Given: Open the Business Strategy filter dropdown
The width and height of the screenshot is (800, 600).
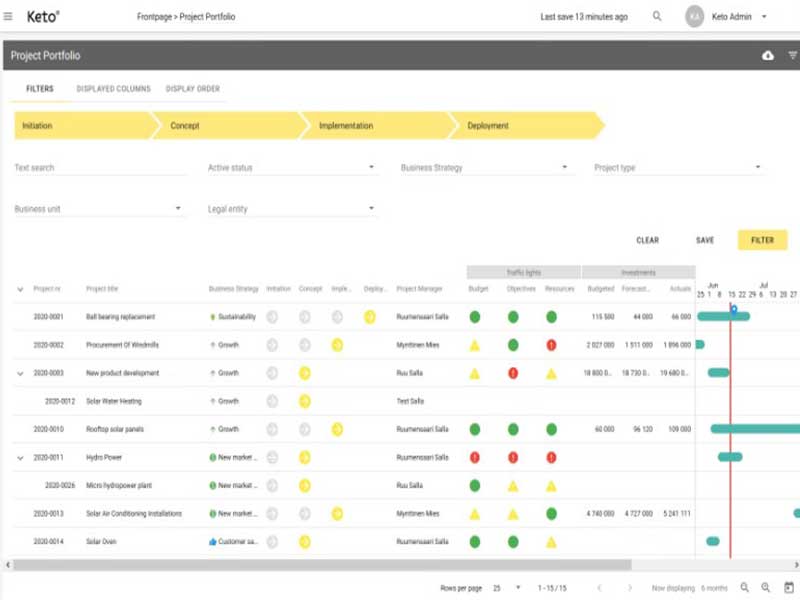Looking at the screenshot, I should coord(484,168).
